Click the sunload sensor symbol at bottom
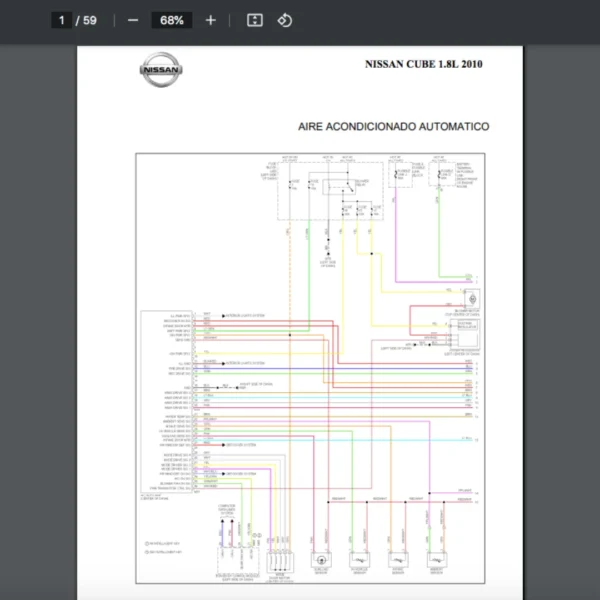This screenshot has width=600, height=600. point(323,559)
